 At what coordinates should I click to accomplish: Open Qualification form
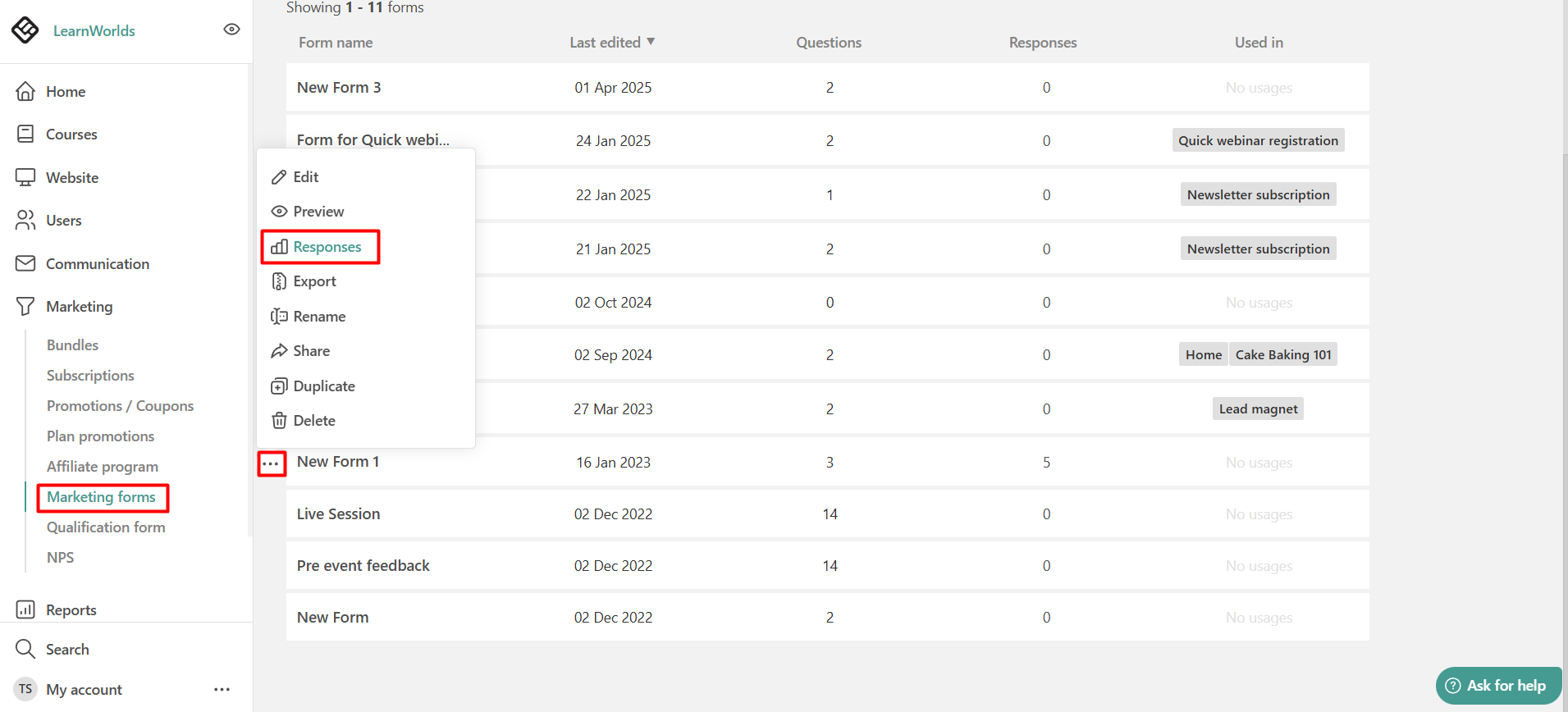[x=106, y=527]
